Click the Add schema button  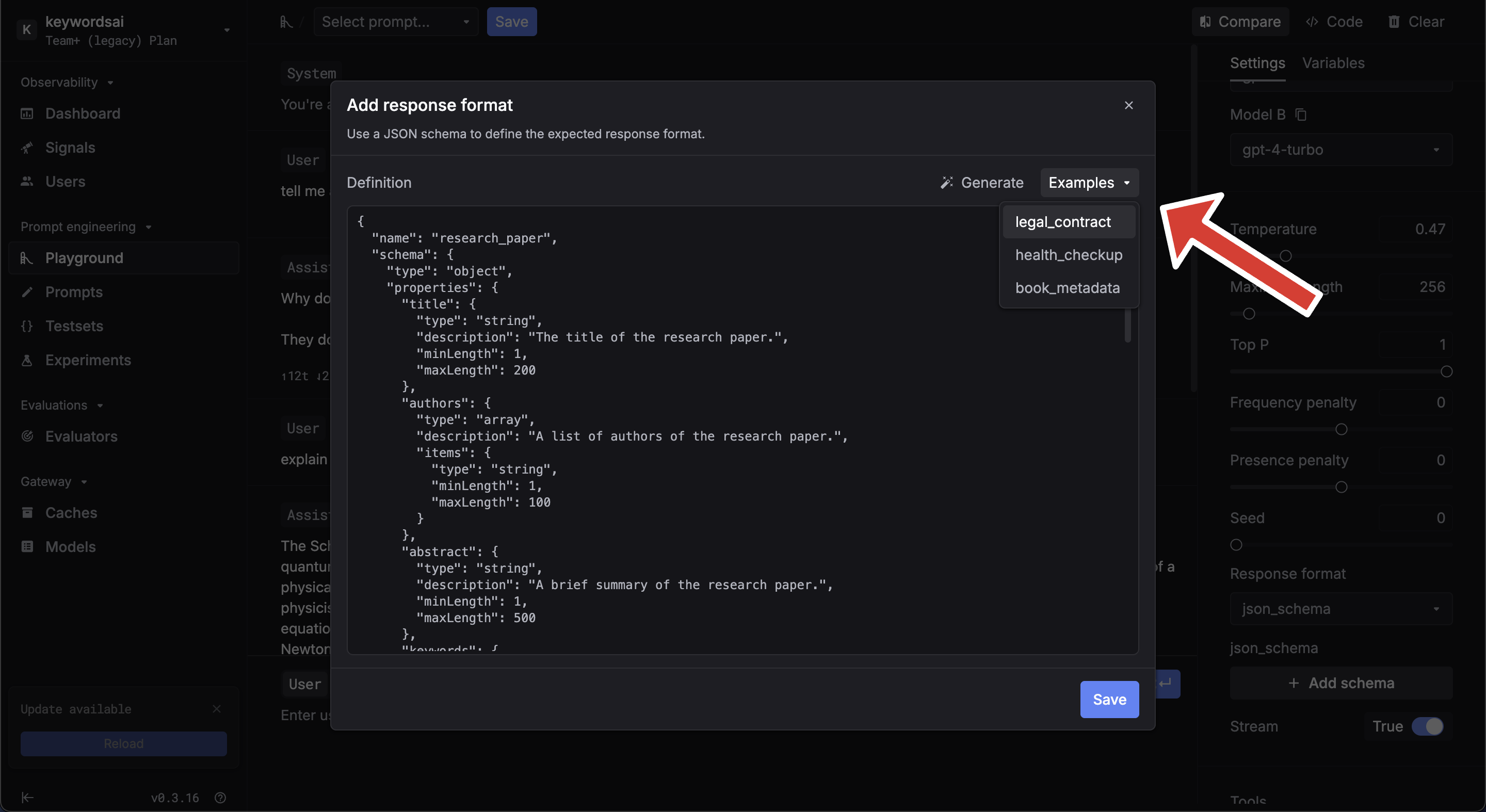1340,684
